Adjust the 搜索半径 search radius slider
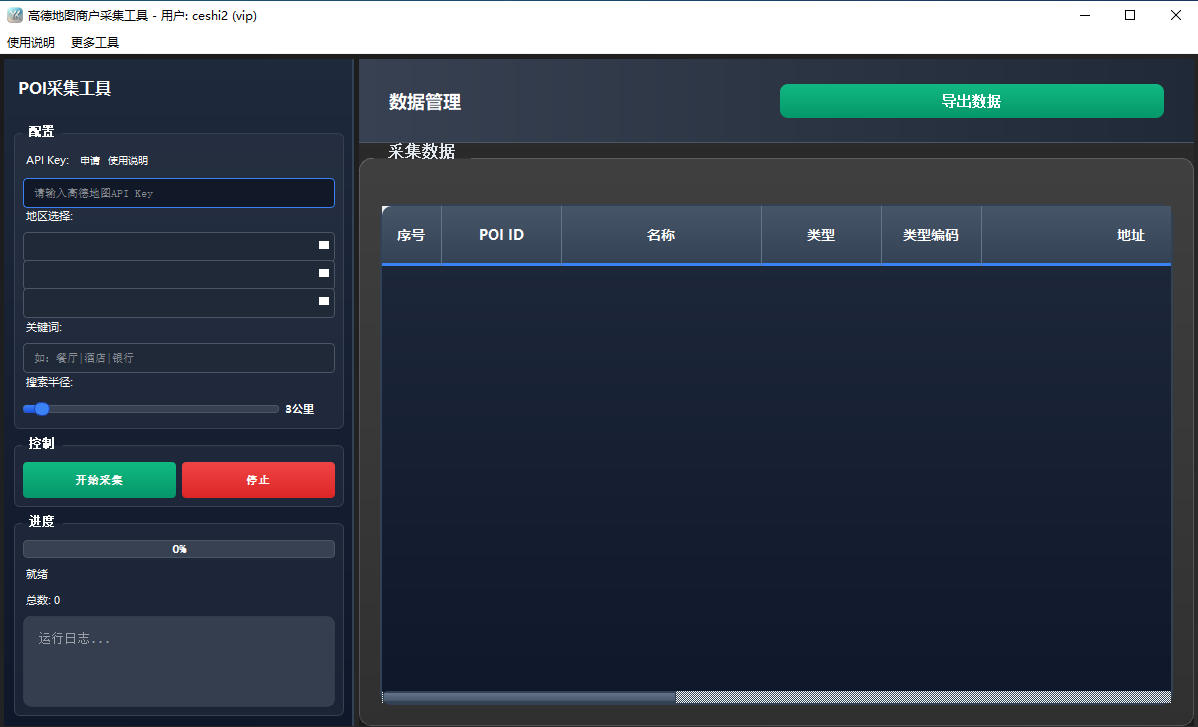The height and width of the screenshot is (727, 1198). [41, 408]
